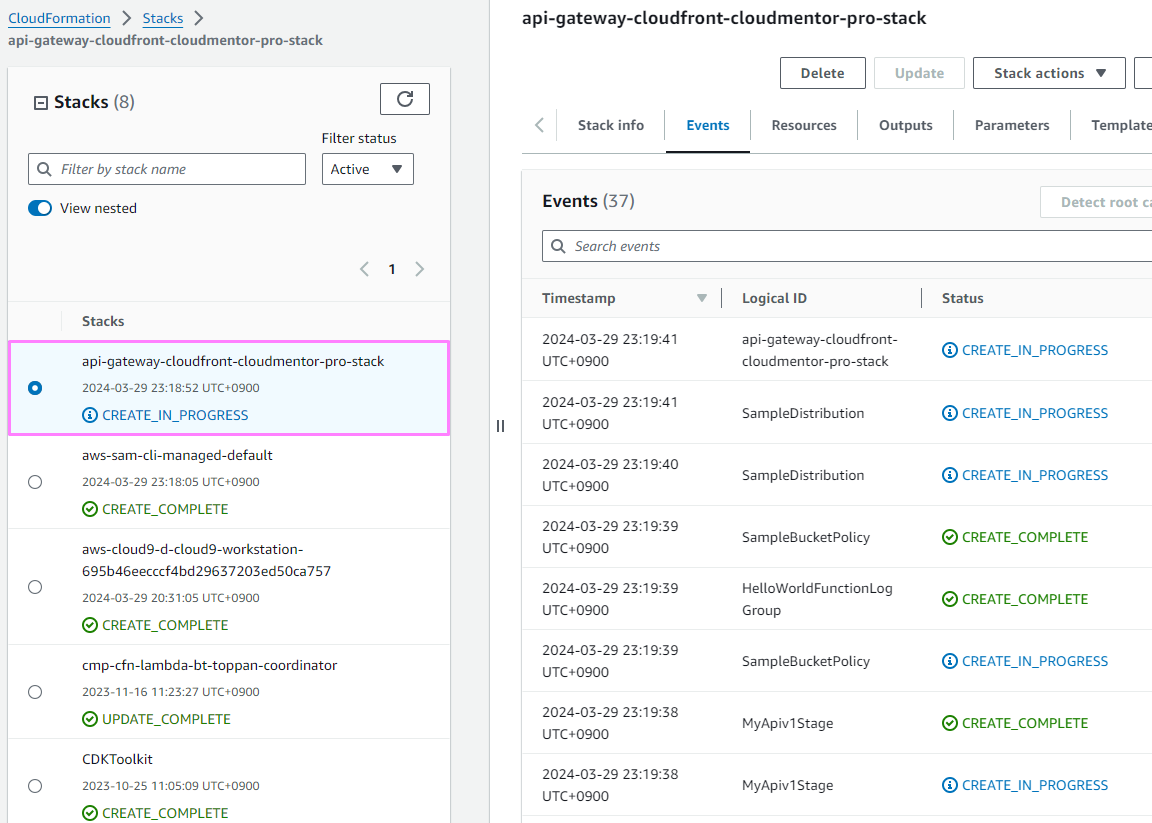Viewport: 1152px width, 823px height.
Task: Collapse the Stacks panel header icon
Action: 41,102
